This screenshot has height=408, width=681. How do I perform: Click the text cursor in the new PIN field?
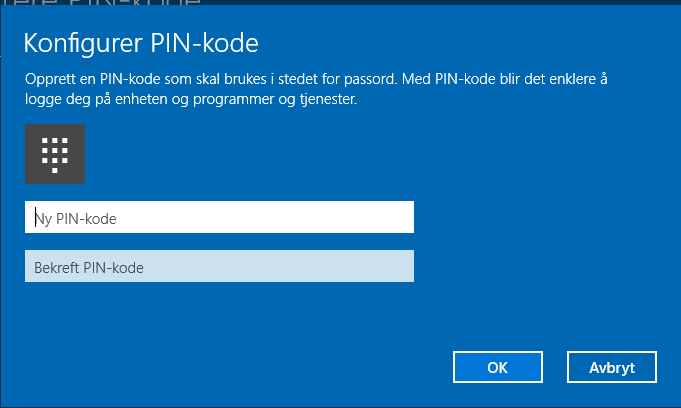[35, 217]
